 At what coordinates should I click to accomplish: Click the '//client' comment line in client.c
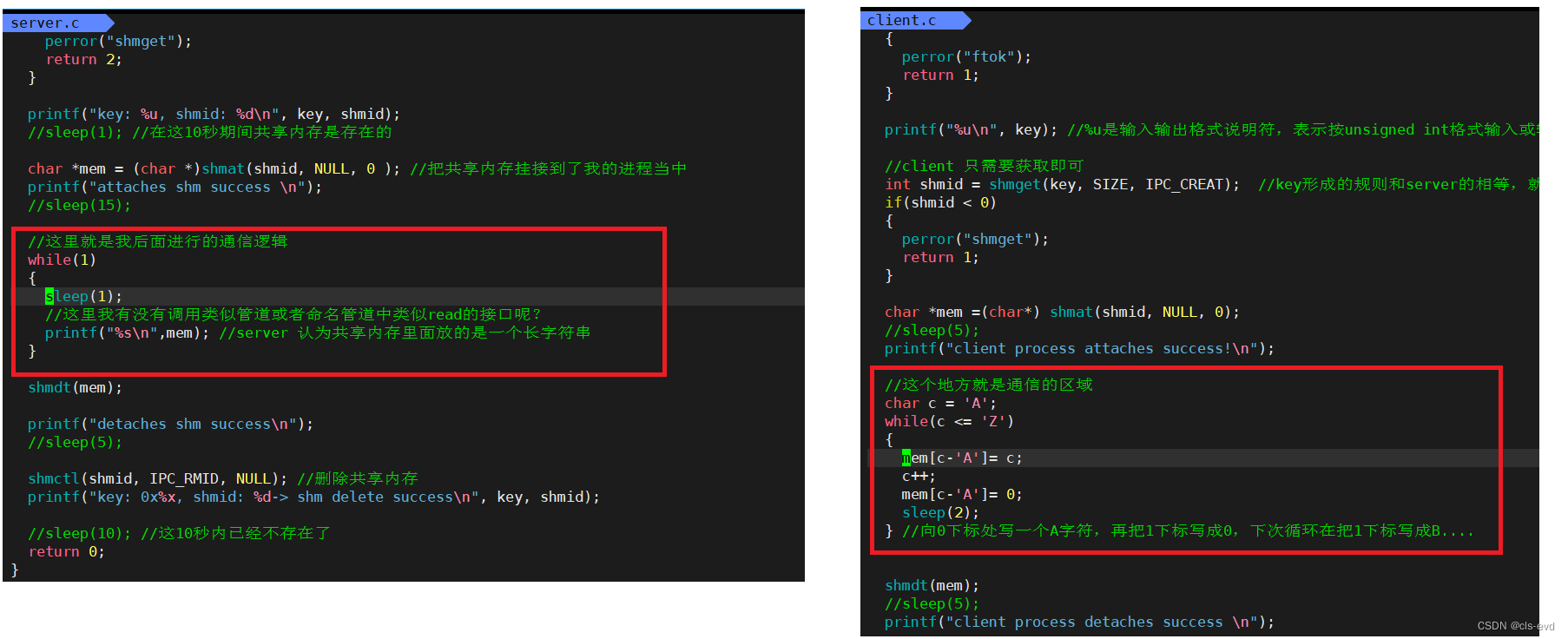click(x=984, y=166)
